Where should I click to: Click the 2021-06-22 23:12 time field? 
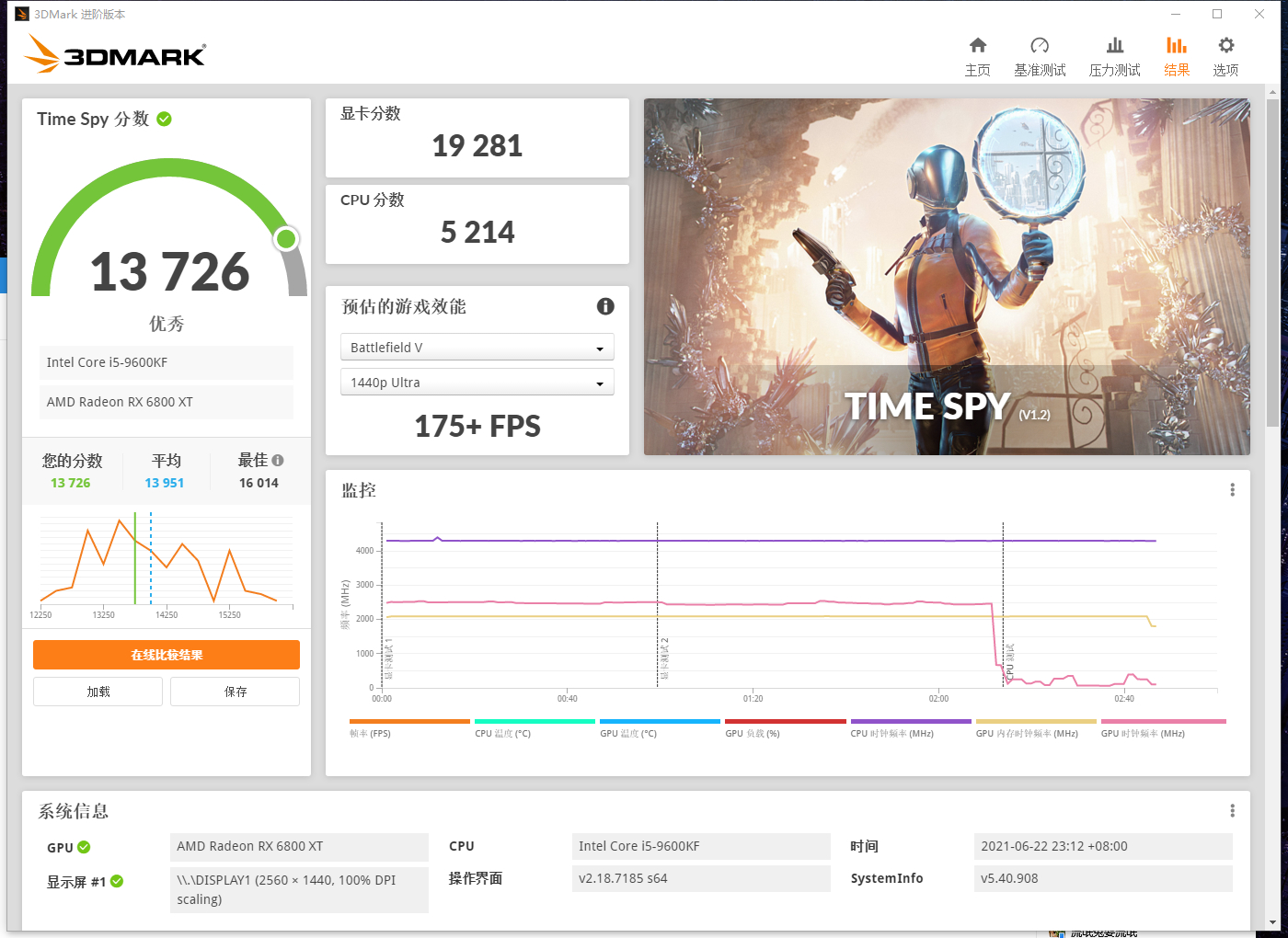coord(1103,846)
